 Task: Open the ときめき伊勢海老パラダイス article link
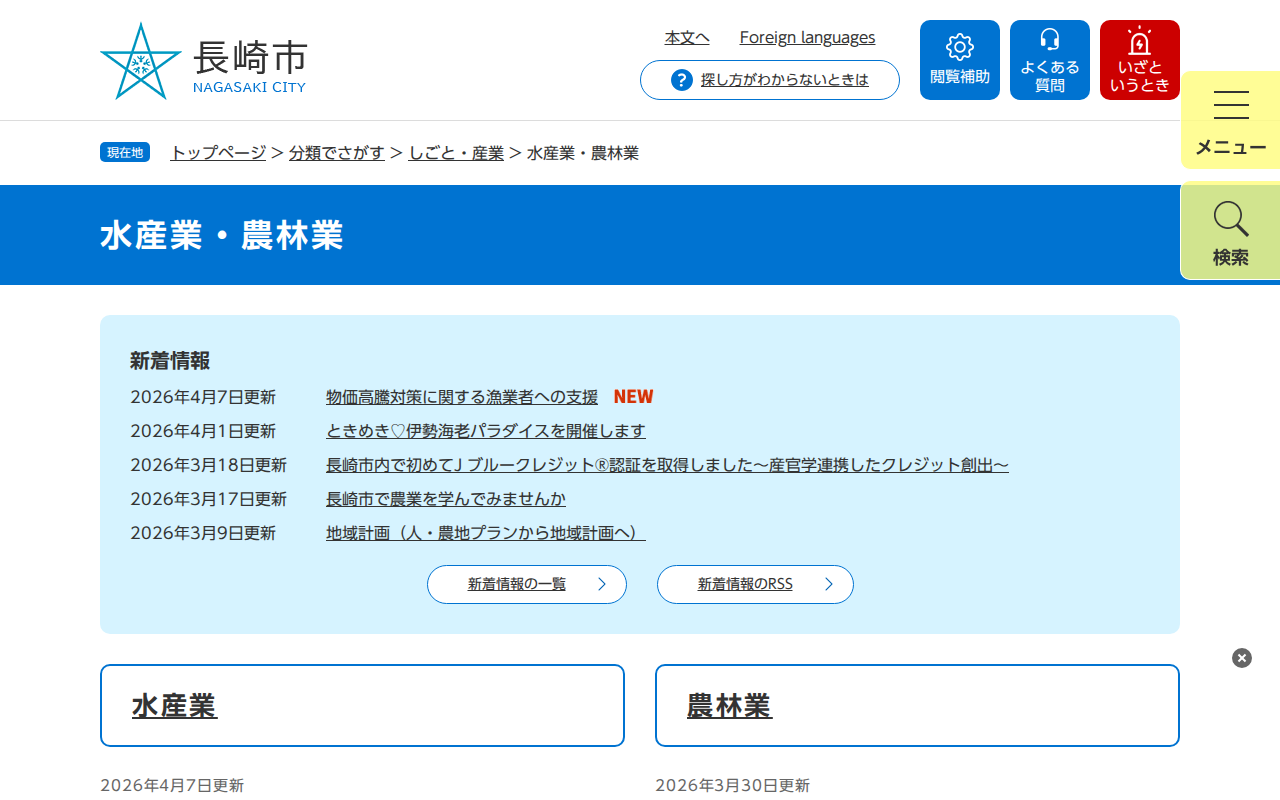[x=485, y=430]
